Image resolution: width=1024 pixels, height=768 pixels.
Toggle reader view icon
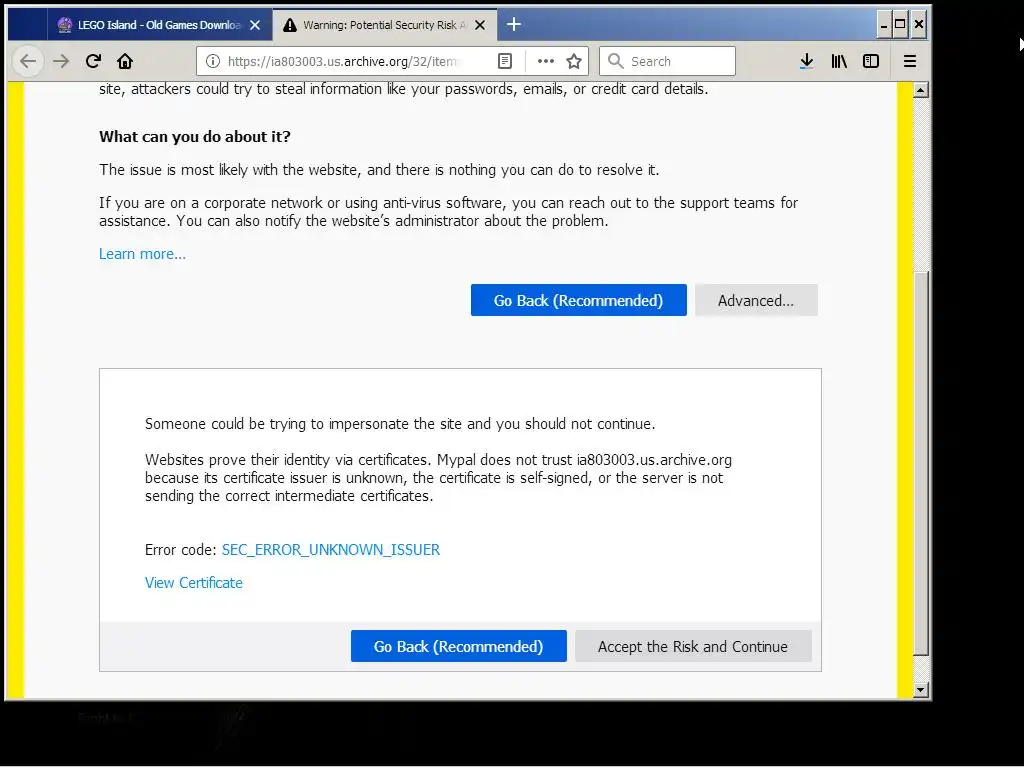click(505, 61)
